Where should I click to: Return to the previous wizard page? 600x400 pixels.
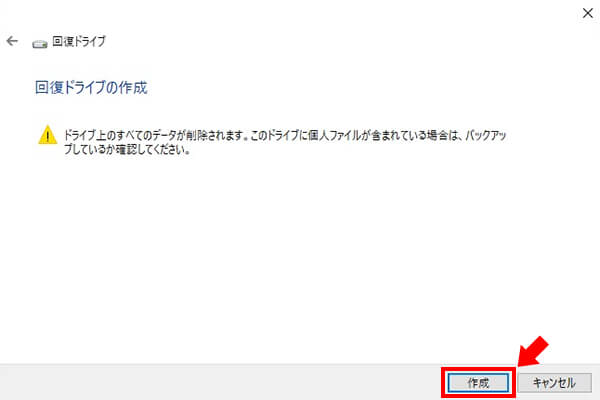[x=12, y=41]
